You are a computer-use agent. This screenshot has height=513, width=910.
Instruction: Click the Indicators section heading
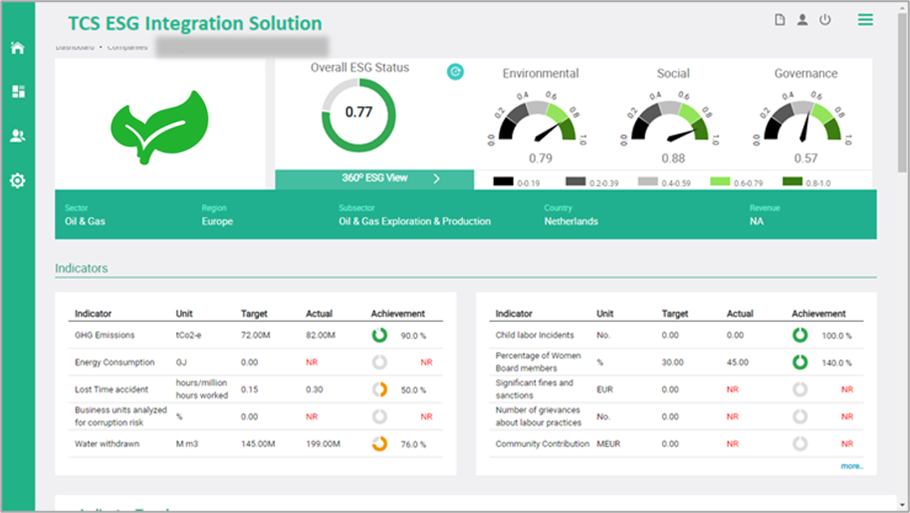click(x=81, y=269)
